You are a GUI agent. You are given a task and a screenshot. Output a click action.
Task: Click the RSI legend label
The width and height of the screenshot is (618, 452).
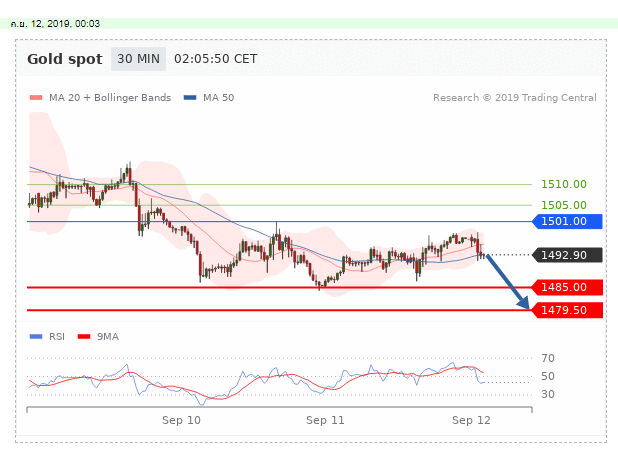57,337
